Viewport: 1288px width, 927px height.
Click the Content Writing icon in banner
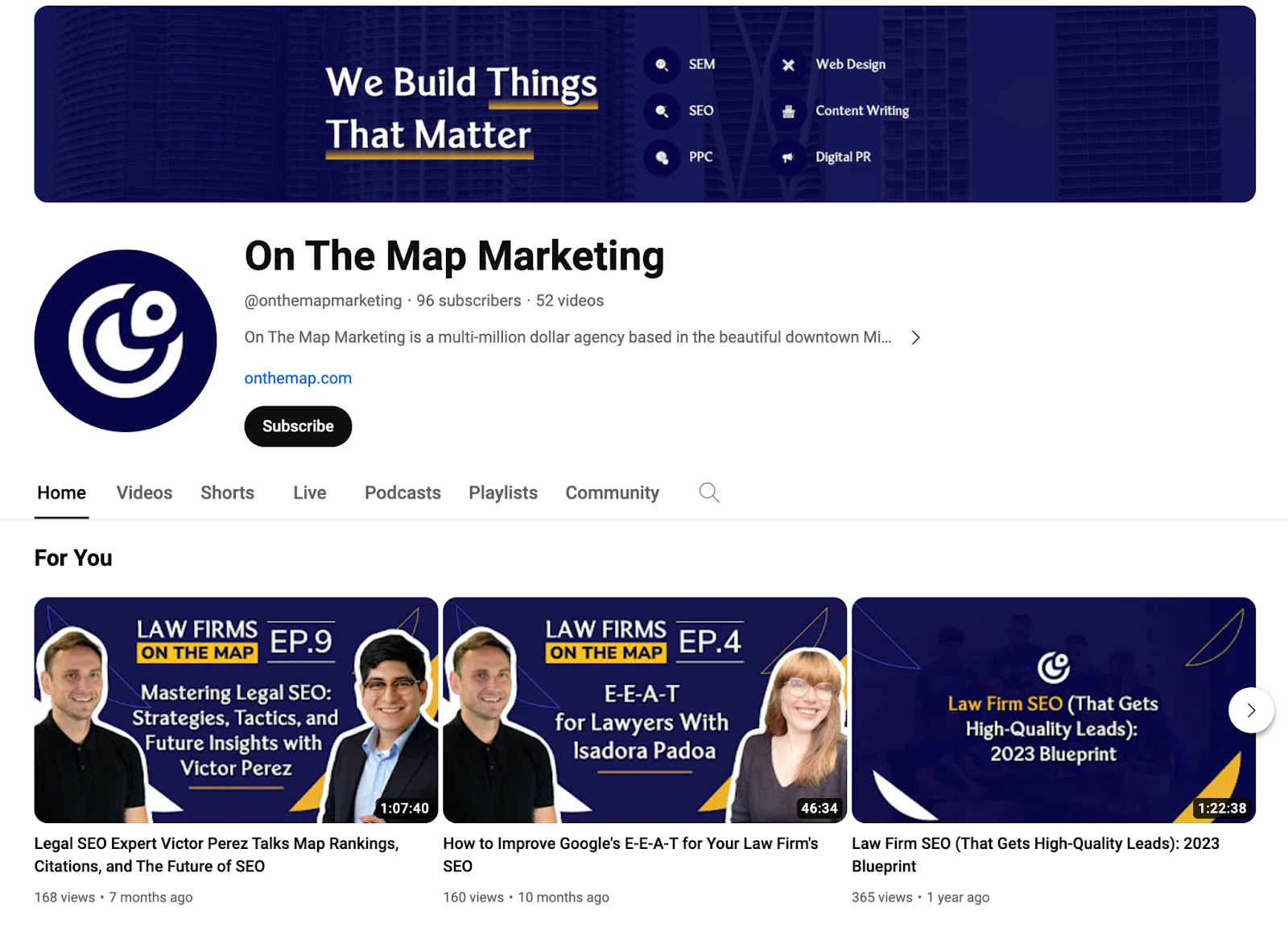pyautogui.click(x=788, y=111)
